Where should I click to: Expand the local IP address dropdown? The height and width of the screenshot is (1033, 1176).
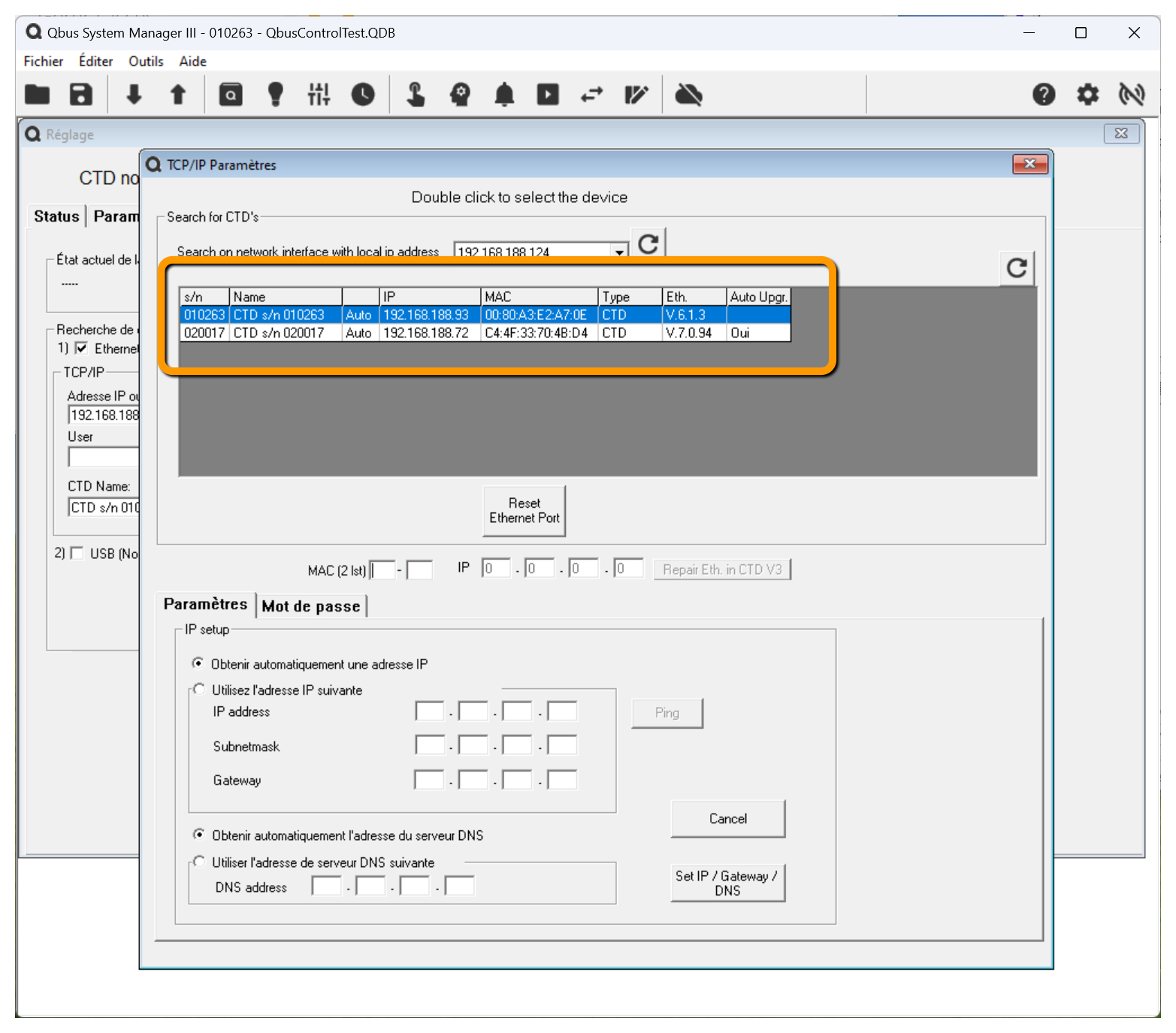(619, 252)
